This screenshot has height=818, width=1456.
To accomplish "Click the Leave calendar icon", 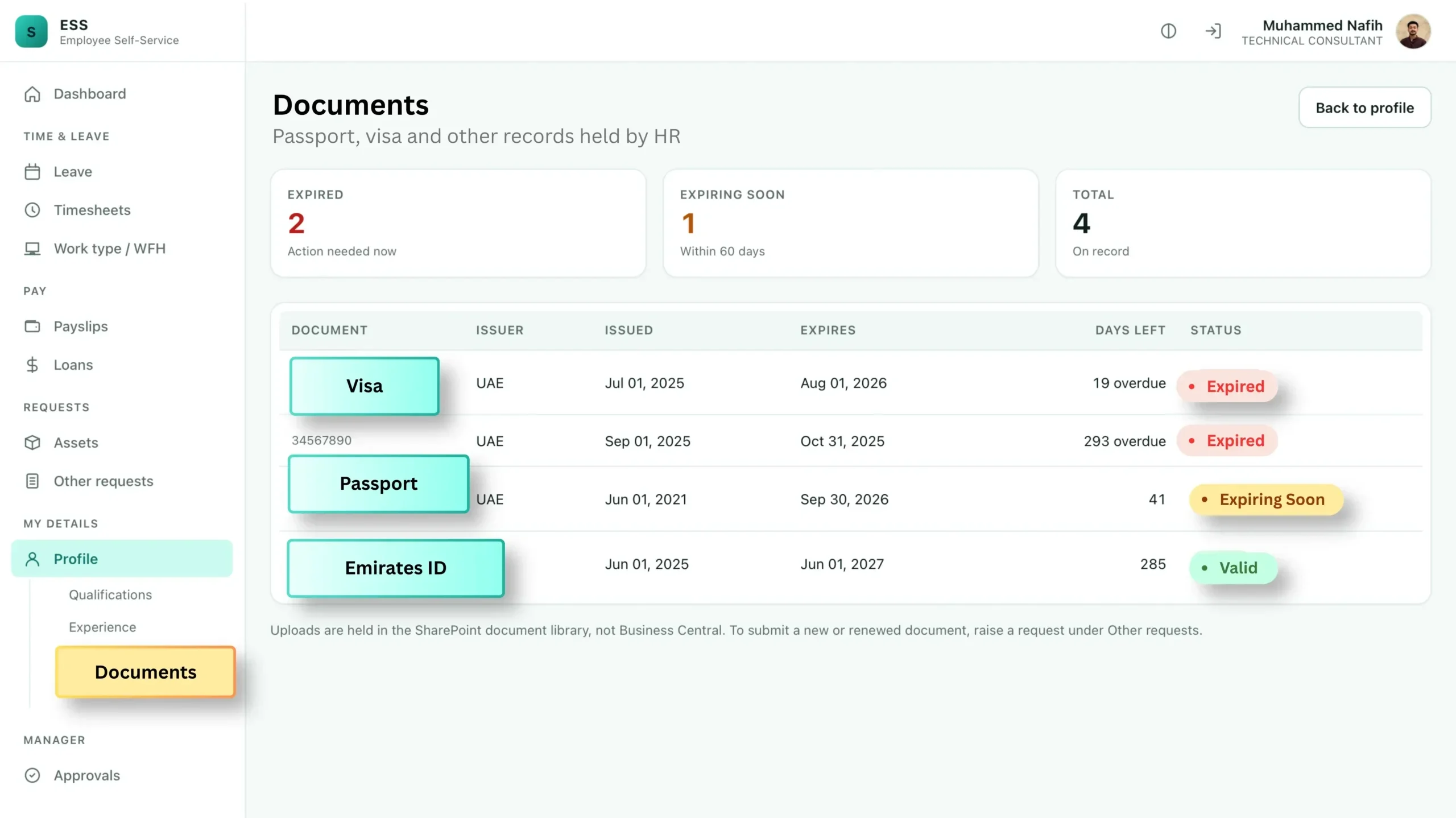I will pyautogui.click(x=32, y=172).
